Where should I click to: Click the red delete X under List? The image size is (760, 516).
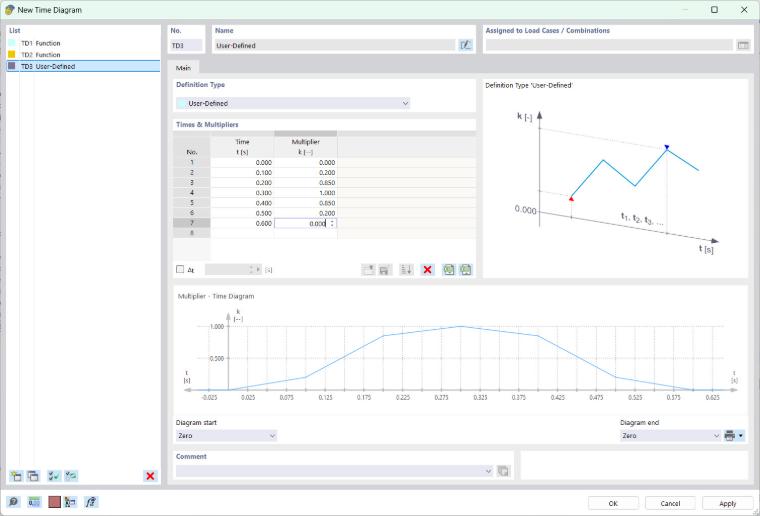click(x=150, y=476)
